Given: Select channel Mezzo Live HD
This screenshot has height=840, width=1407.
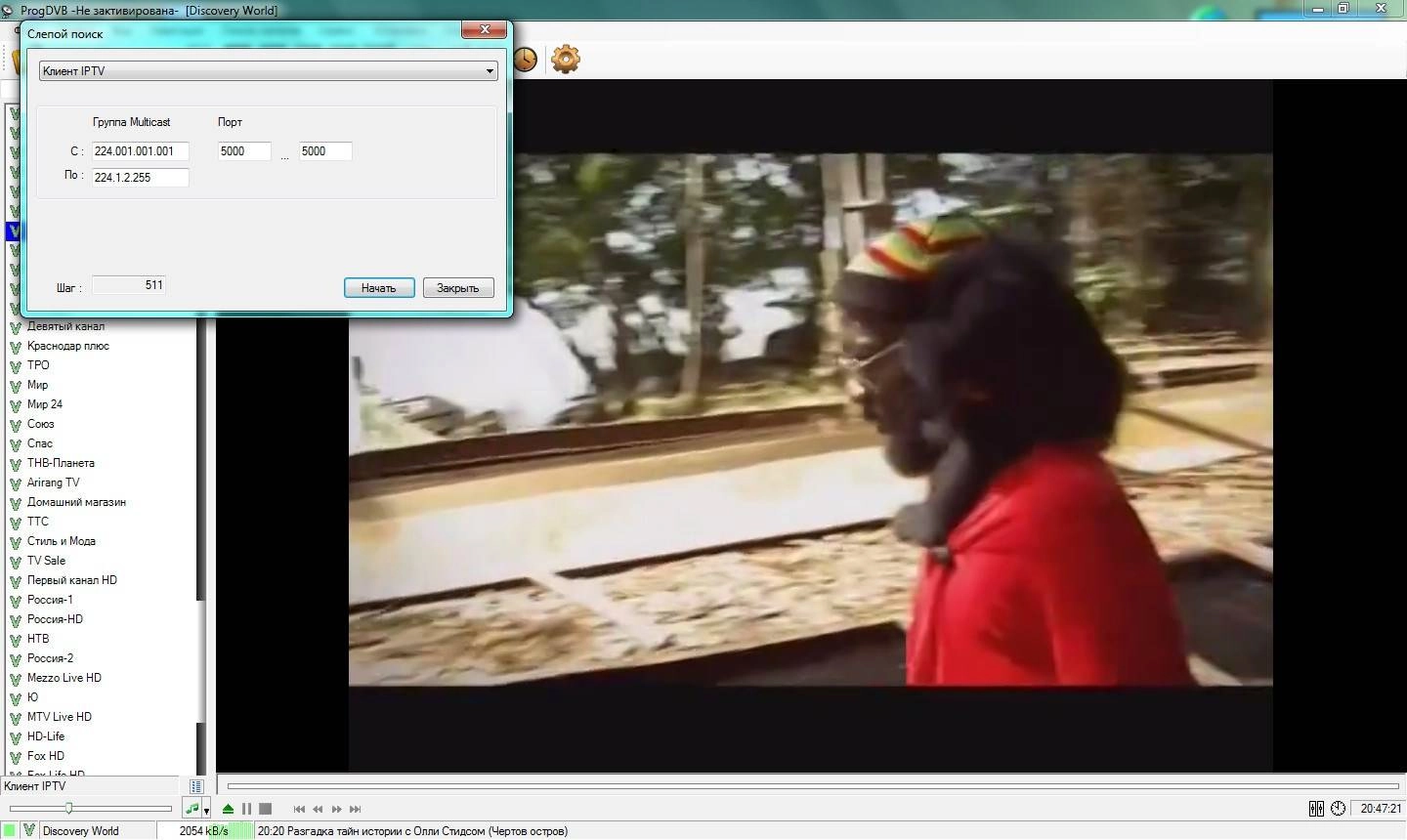Looking at the screenshot, I should [64, 678].
